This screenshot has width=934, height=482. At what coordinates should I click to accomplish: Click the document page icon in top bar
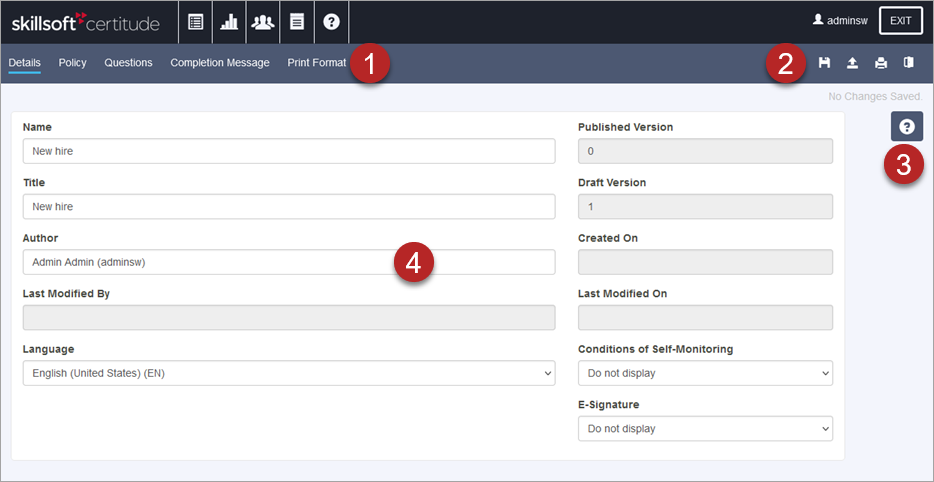point(297,22)
